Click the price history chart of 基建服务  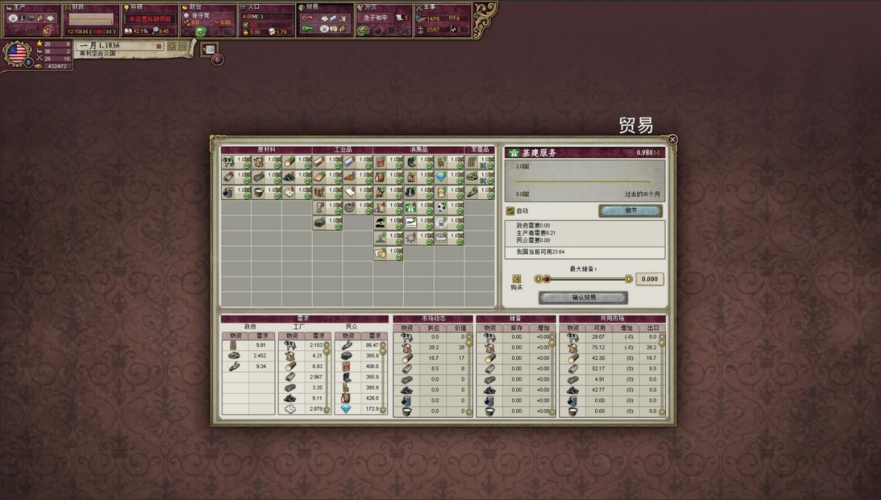584,180
